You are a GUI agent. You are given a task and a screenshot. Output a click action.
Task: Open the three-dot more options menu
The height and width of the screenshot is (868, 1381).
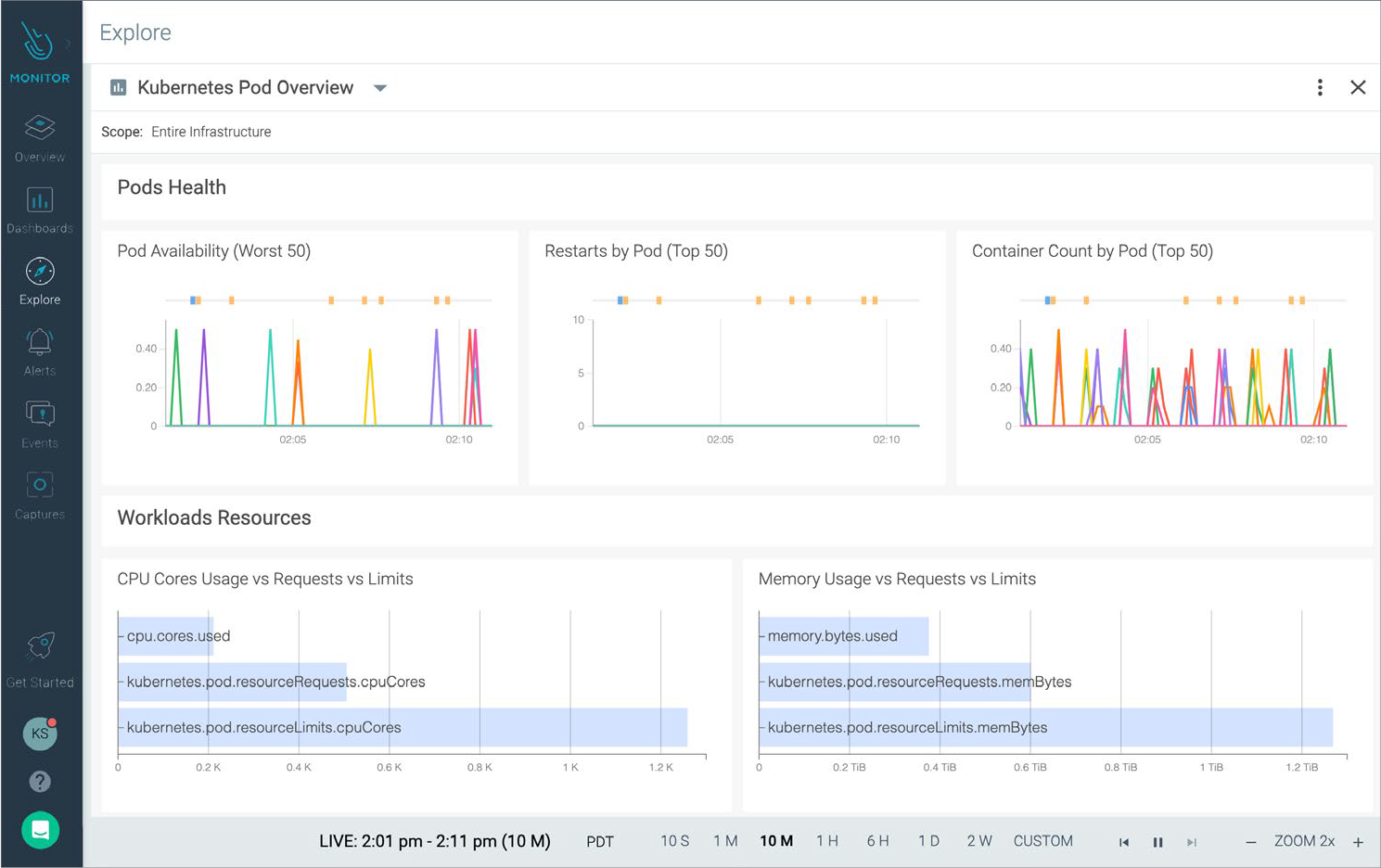point(1320,87)
